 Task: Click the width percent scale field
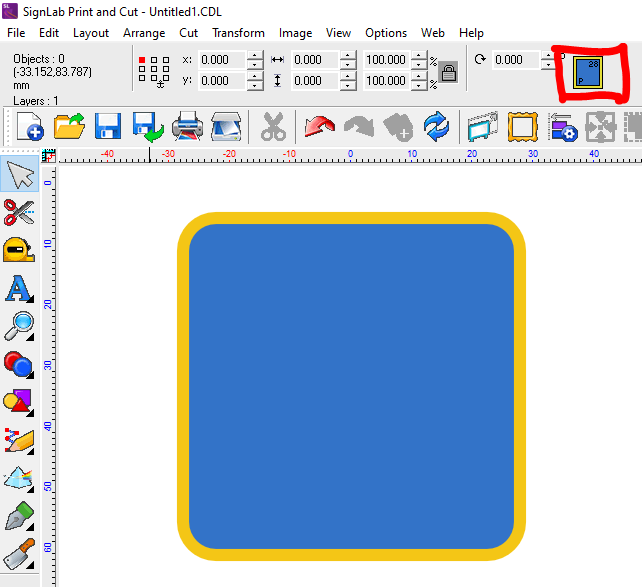(386, 60)
